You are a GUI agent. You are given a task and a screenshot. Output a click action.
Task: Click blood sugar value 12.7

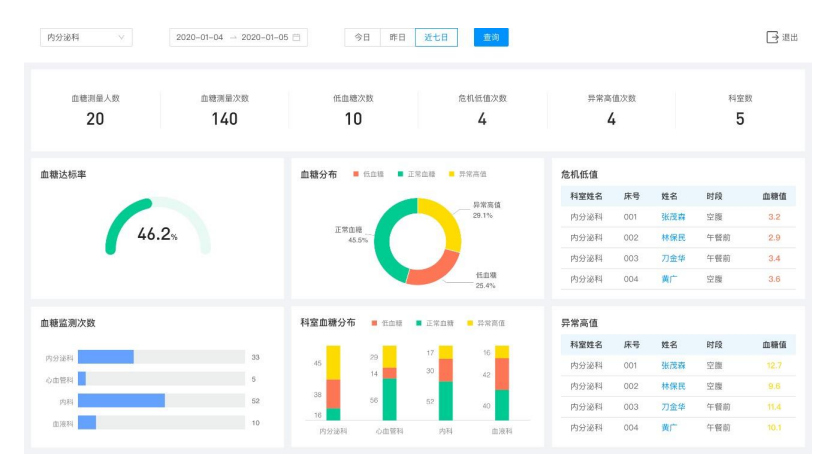(x=774, y=365)
